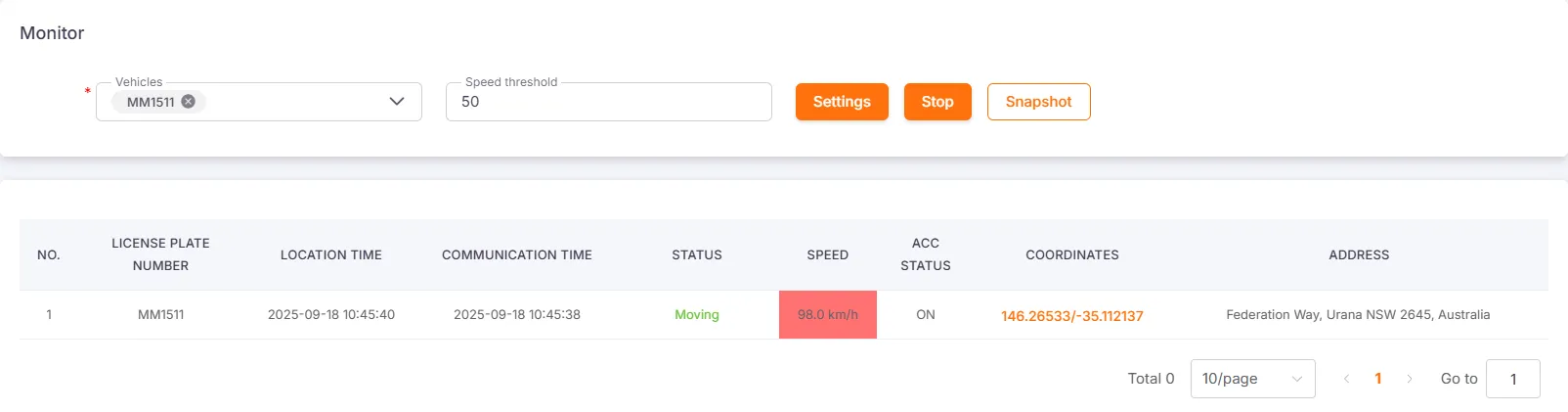This screenshot has height=412, width=1568.
Task: Click the Speed column header
Action: coord(827,254)
